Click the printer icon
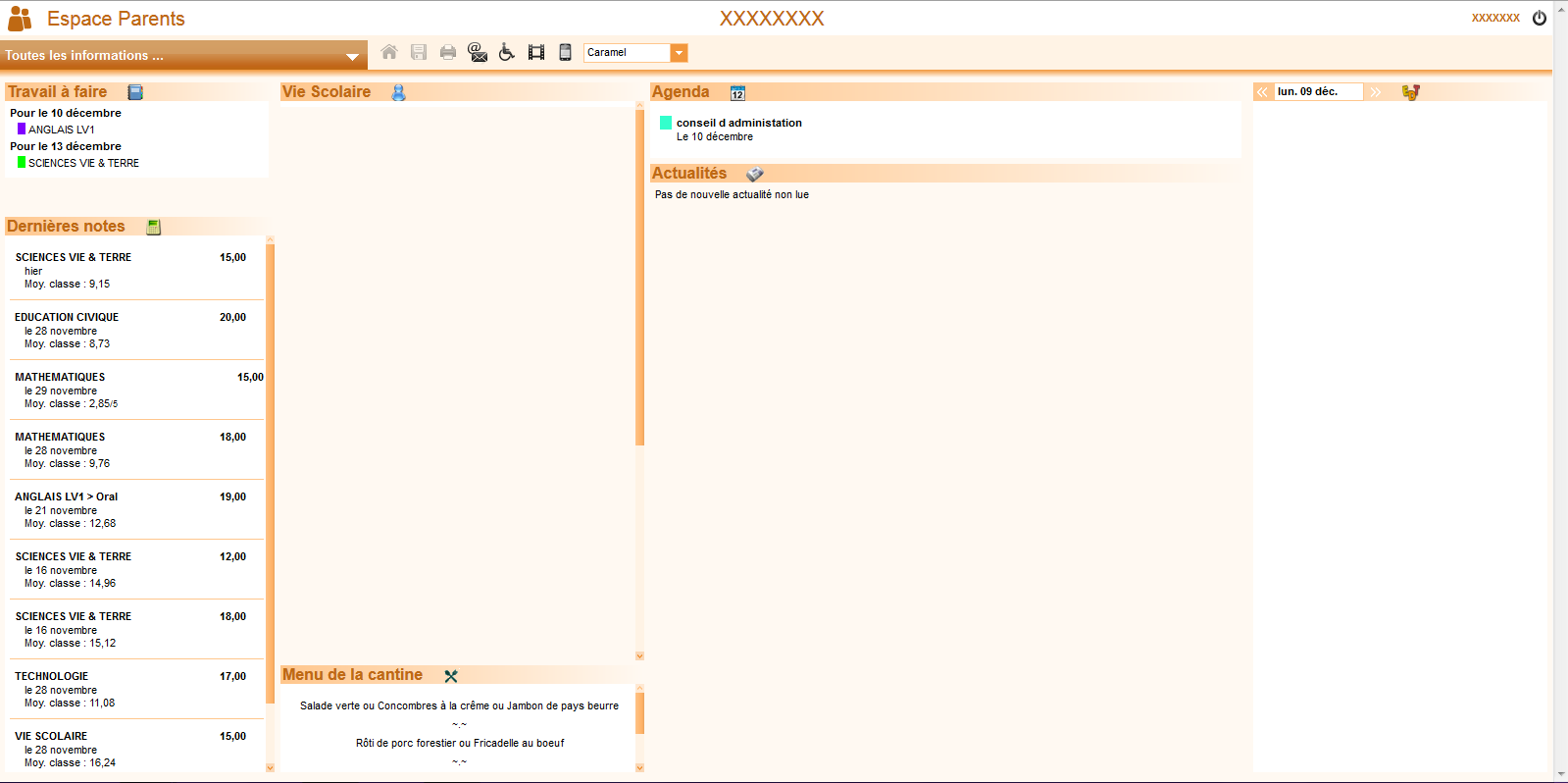The width and height of the screenshot is (1568, 783). (x=448, y=52)
